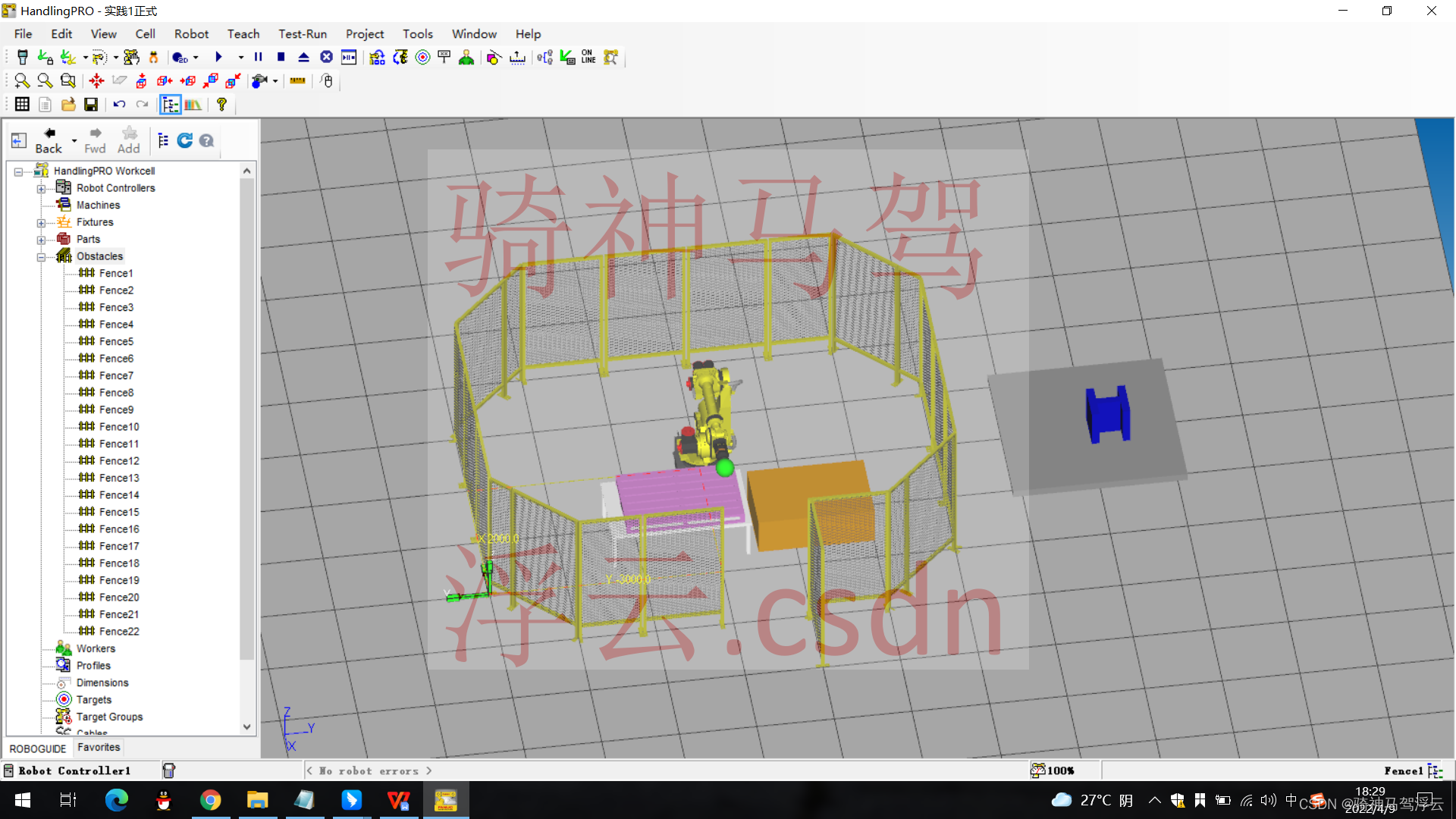Screen dimensions: 1456x819
Task: Refresh the cell browser tree
Action: [185, 140]
